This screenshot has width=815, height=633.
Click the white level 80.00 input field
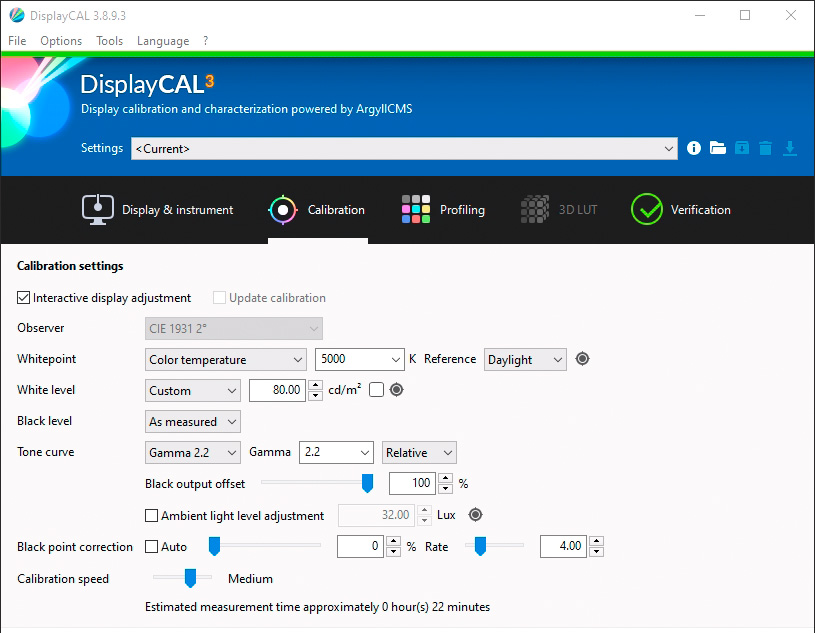277,390
